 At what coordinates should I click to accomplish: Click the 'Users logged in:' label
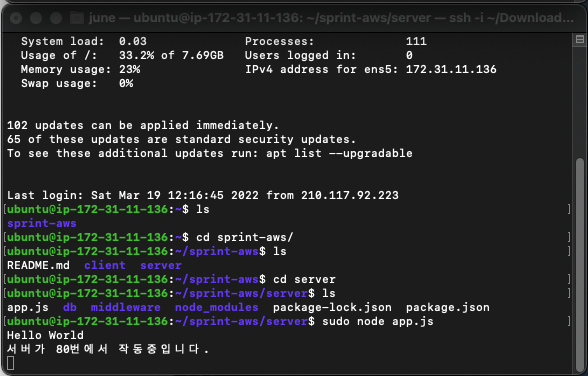(300, 55)
